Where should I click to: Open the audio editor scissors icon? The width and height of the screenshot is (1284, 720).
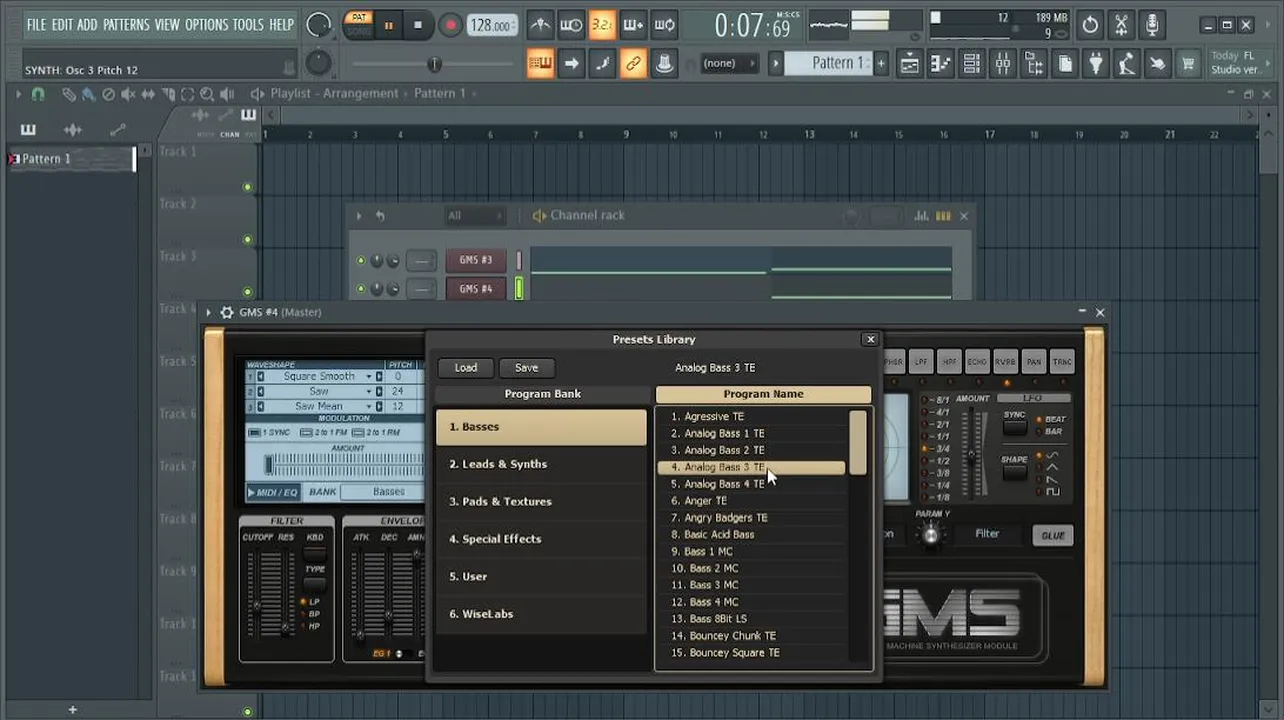coord(1122,25)
